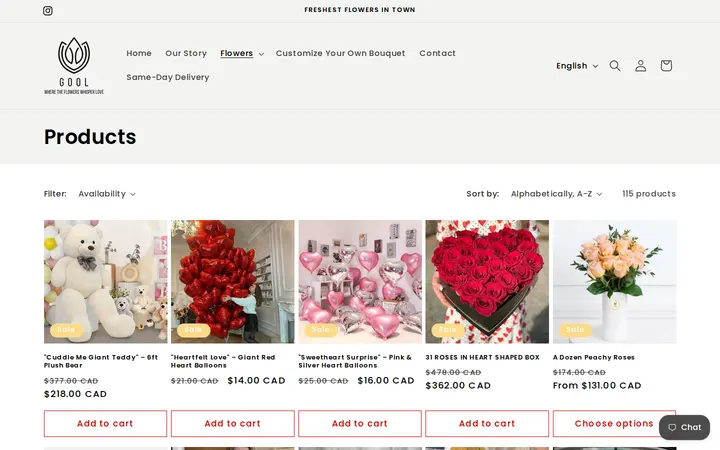Open the peachy roses vase image
The image size is (720, 450).
(614, 281)
